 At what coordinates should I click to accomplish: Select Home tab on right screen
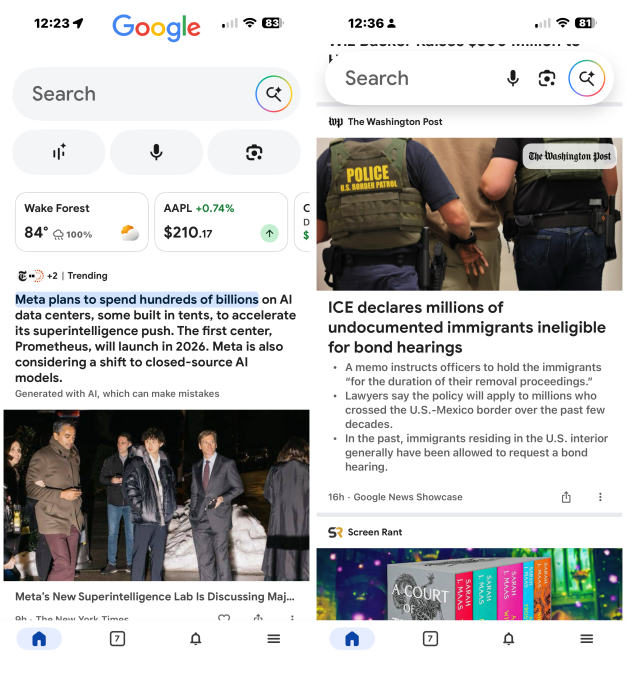click(x=352, y=639)
